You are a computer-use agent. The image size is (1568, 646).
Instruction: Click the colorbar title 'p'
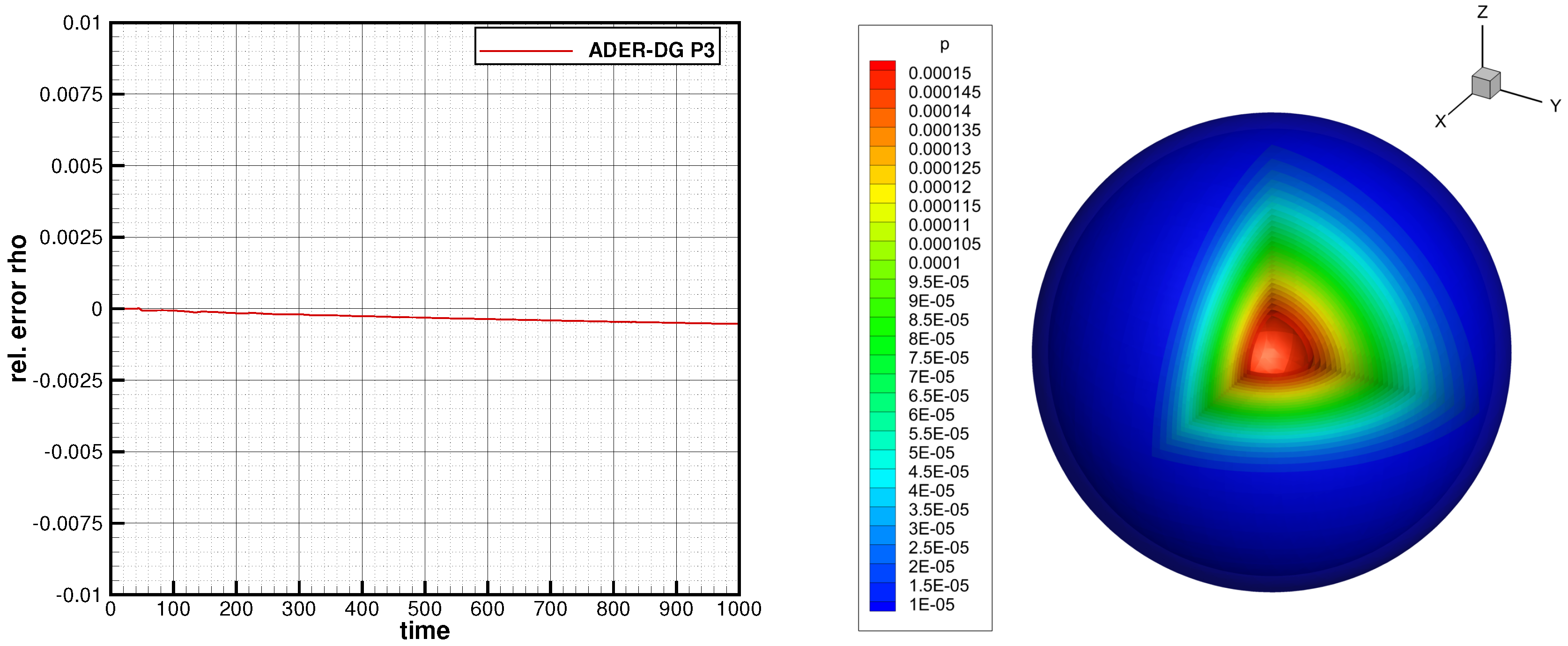click(x=944, y=45)
